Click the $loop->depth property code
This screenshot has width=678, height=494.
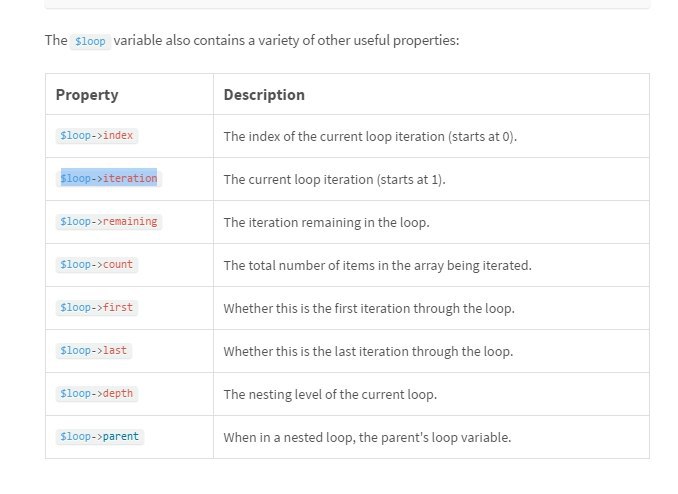tap(96, 393)
